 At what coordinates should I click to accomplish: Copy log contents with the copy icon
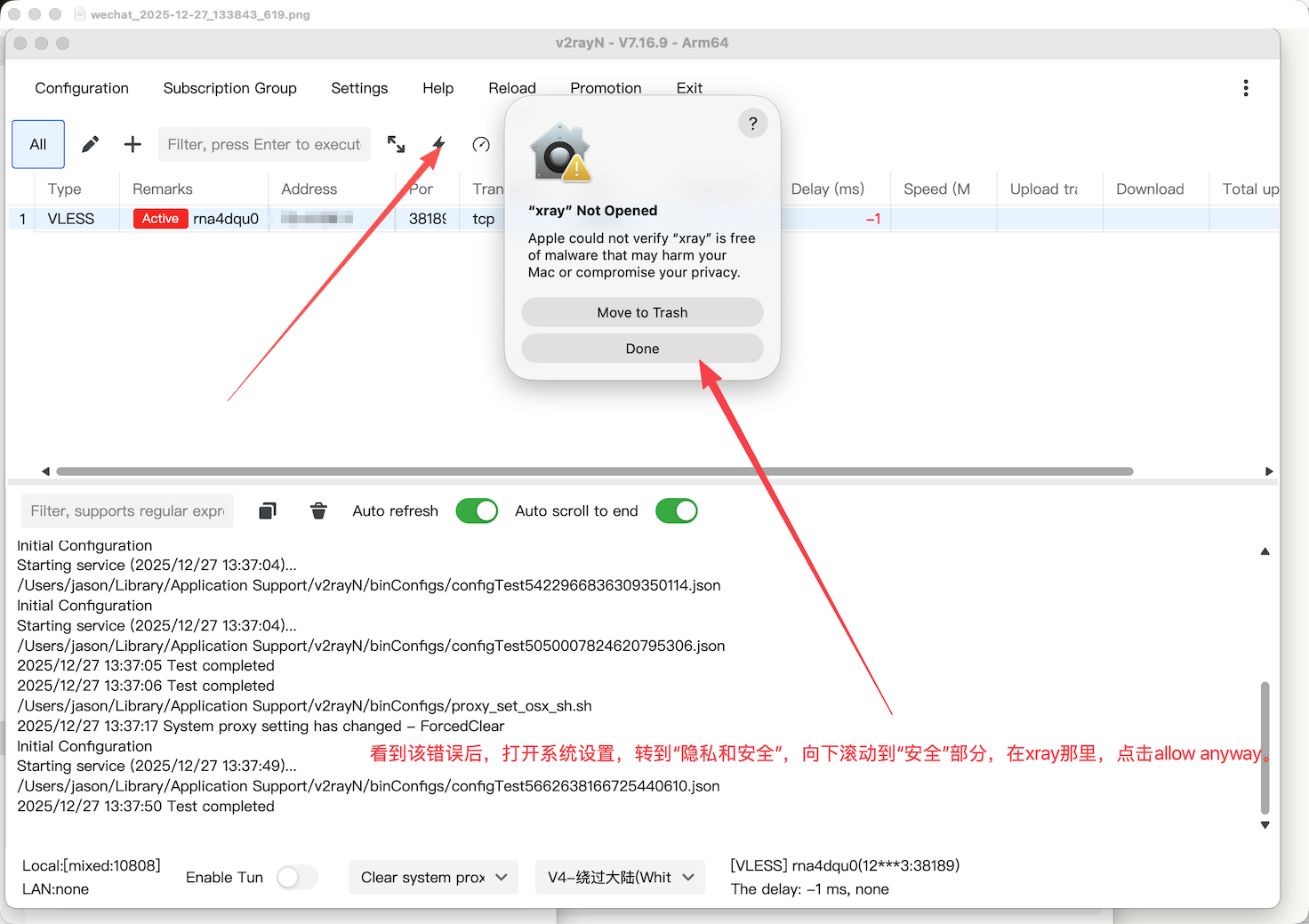268,510
